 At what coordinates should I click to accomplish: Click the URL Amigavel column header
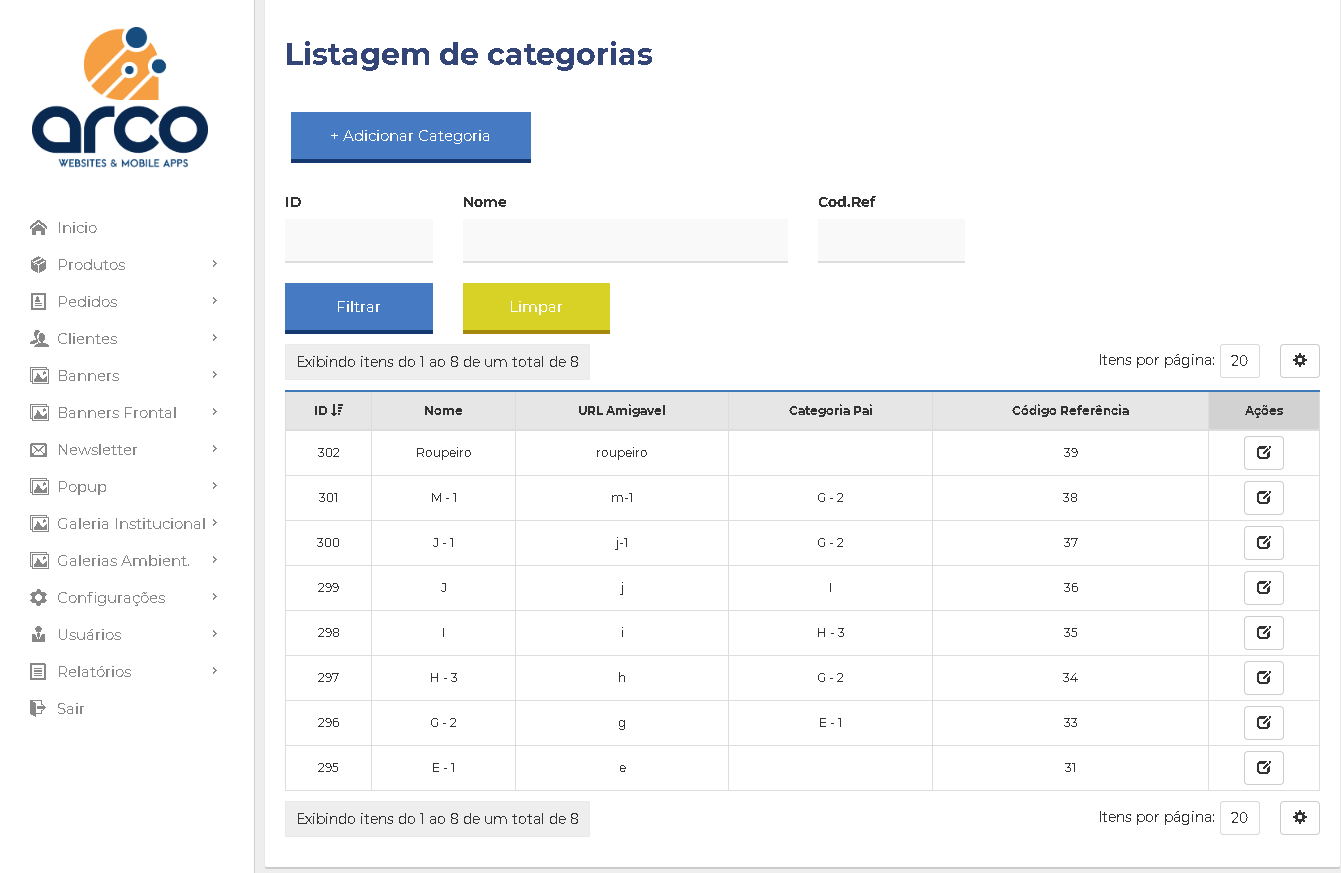622,411
